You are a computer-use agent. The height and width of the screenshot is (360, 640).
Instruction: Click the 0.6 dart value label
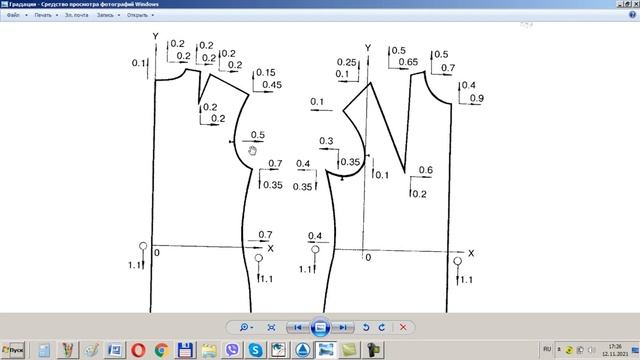coord(426,170)
